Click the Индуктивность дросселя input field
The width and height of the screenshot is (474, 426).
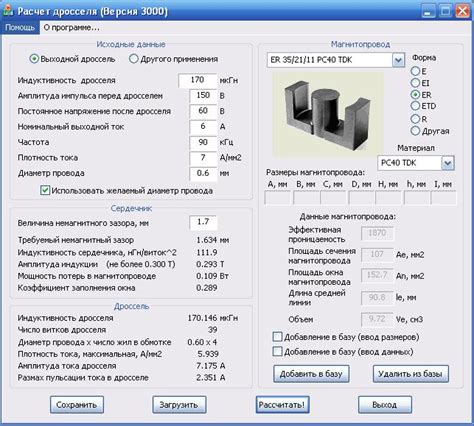pyautogui.click(x=198, y=80)
